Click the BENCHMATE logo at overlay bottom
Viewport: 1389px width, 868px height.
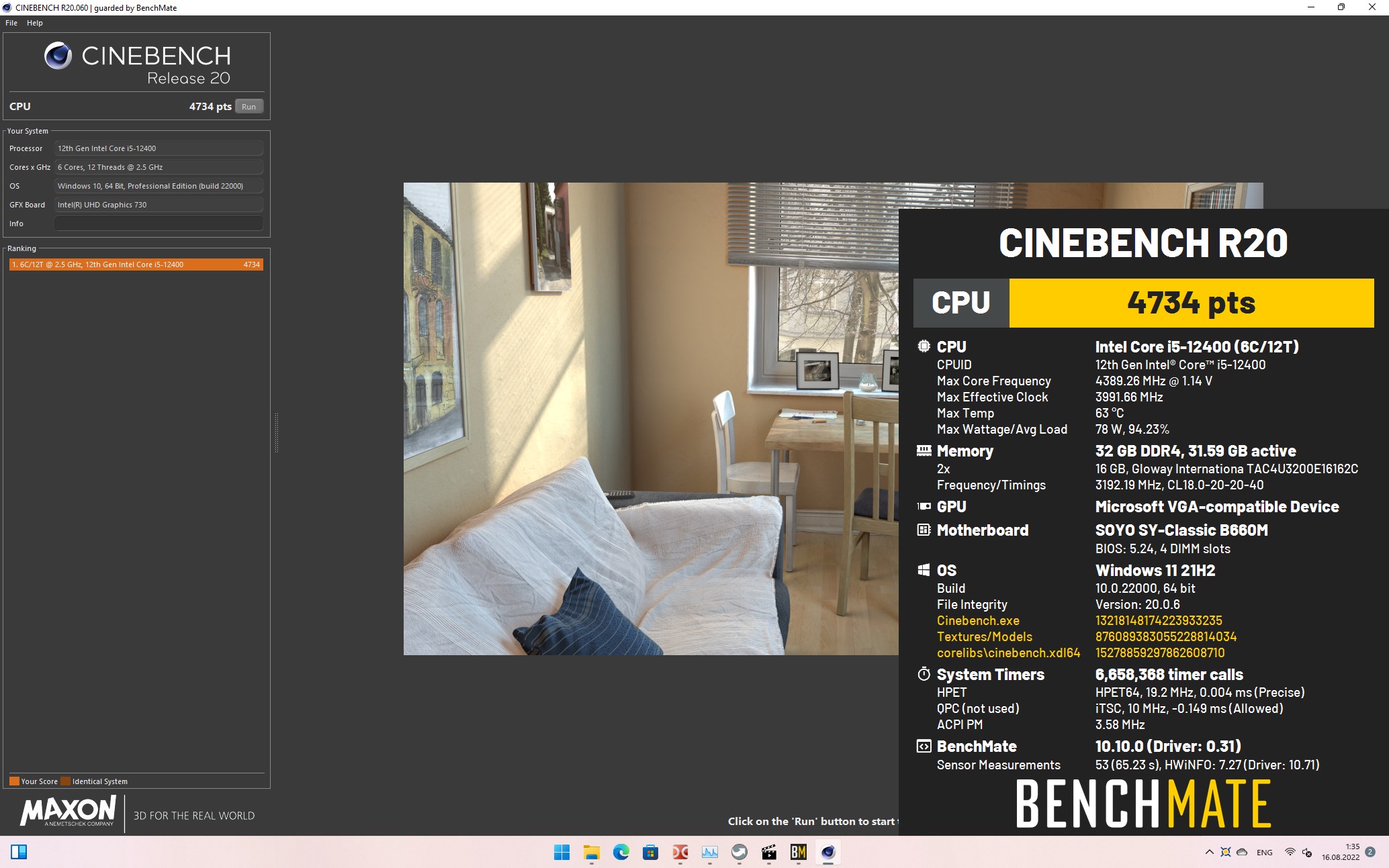tap(1143, 804)
